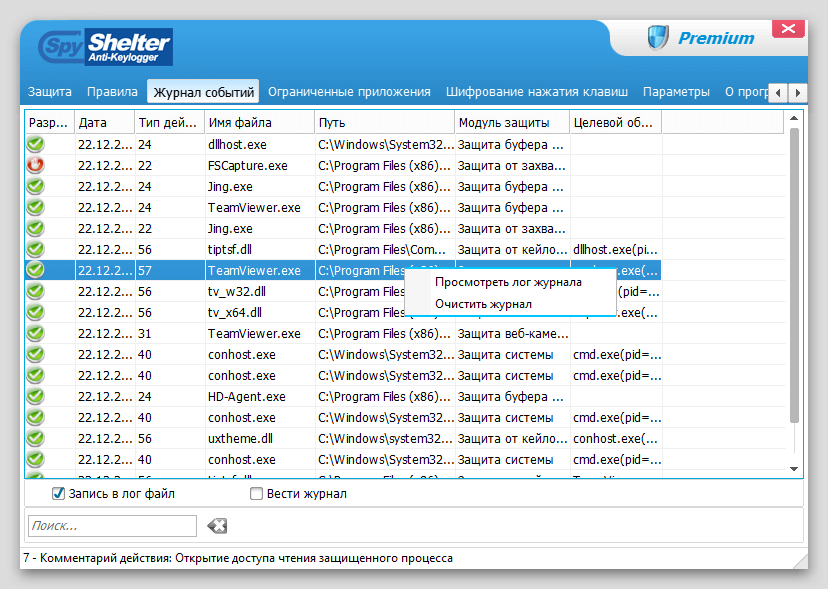The height and width of the screenshot is (589, 828).
Task: Click action type '31' cell
Action: pos(145,333)
